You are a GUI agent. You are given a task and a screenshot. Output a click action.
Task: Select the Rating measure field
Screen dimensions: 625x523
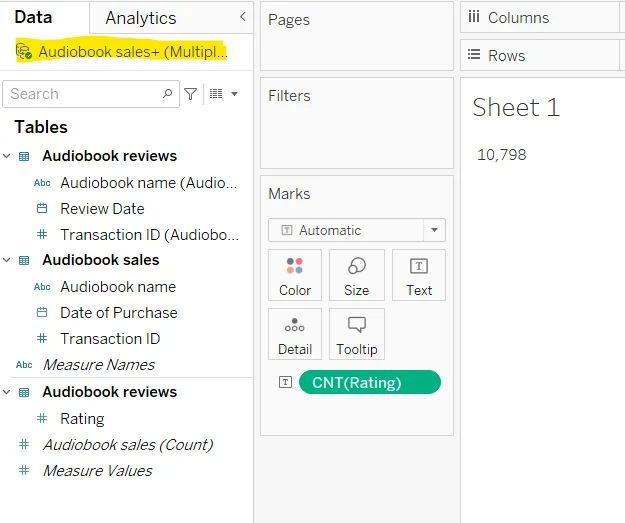tap(82, 419)
